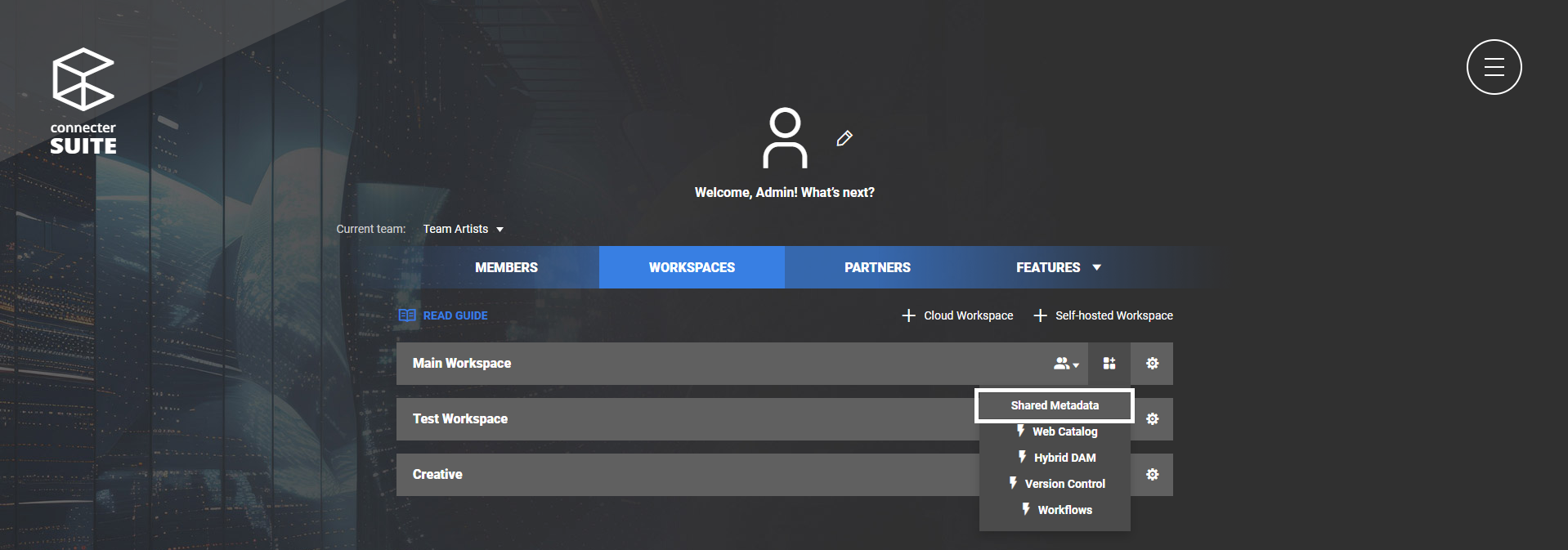Open the Team Artists team dropdown
The image size is (1568, 550).
click(463, 229)
